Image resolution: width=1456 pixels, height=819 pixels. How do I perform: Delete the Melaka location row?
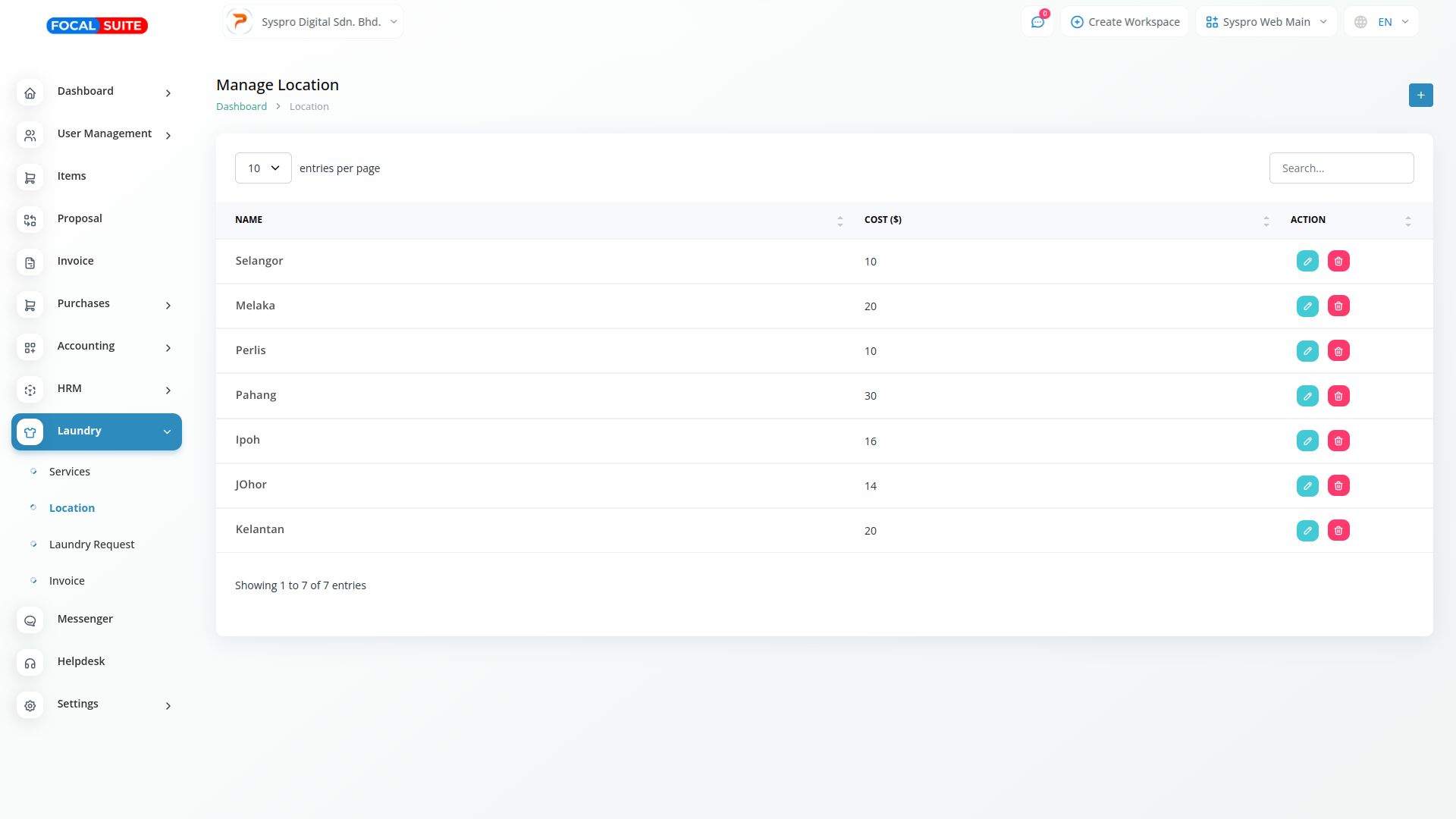click(x=1338, y=306)
